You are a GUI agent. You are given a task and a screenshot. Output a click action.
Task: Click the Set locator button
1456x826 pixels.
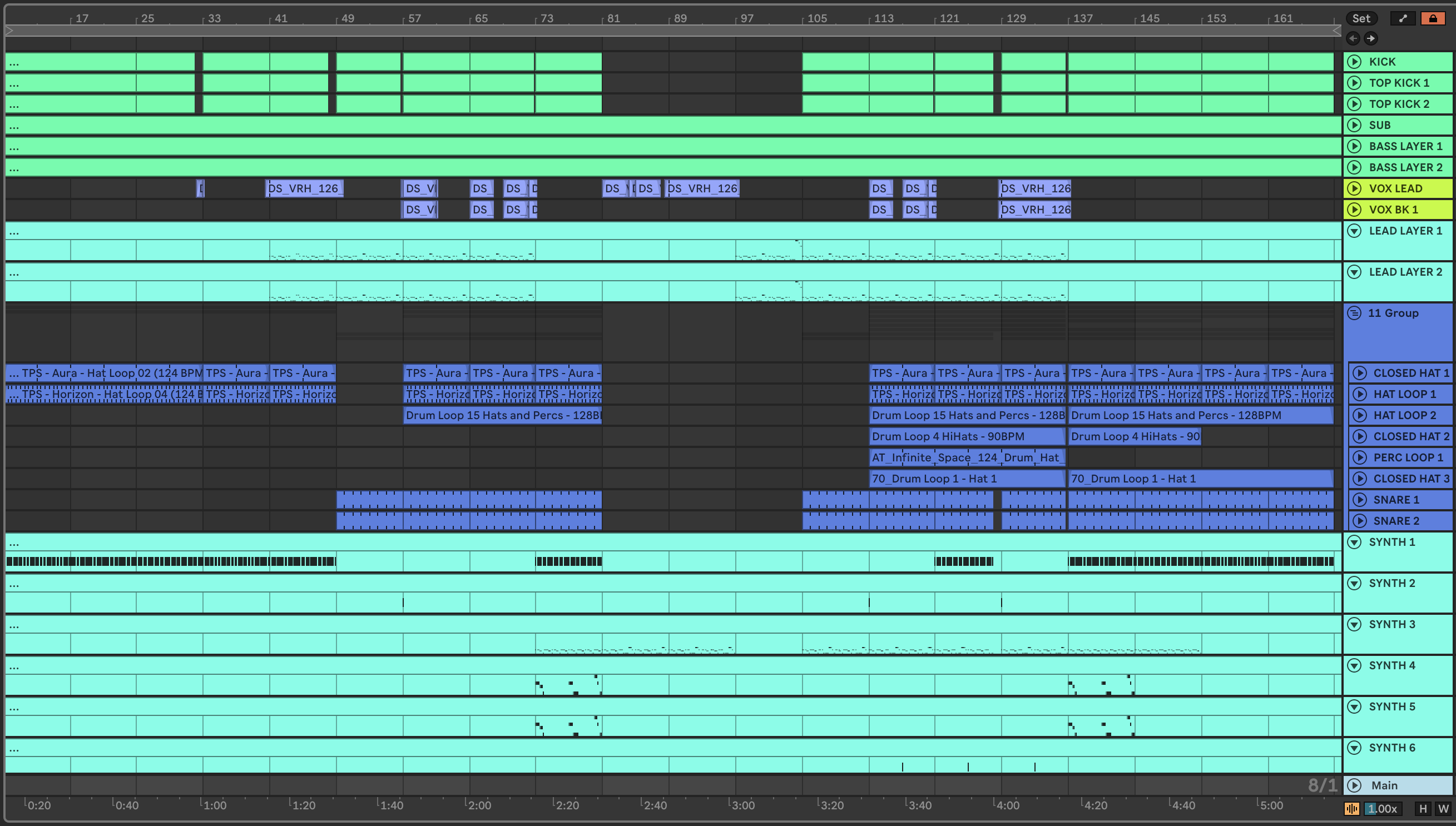[1361, 18]
